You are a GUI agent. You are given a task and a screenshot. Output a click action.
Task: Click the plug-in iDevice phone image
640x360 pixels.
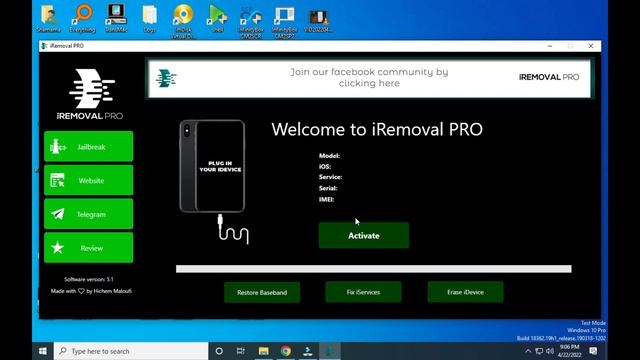point(213,166)
